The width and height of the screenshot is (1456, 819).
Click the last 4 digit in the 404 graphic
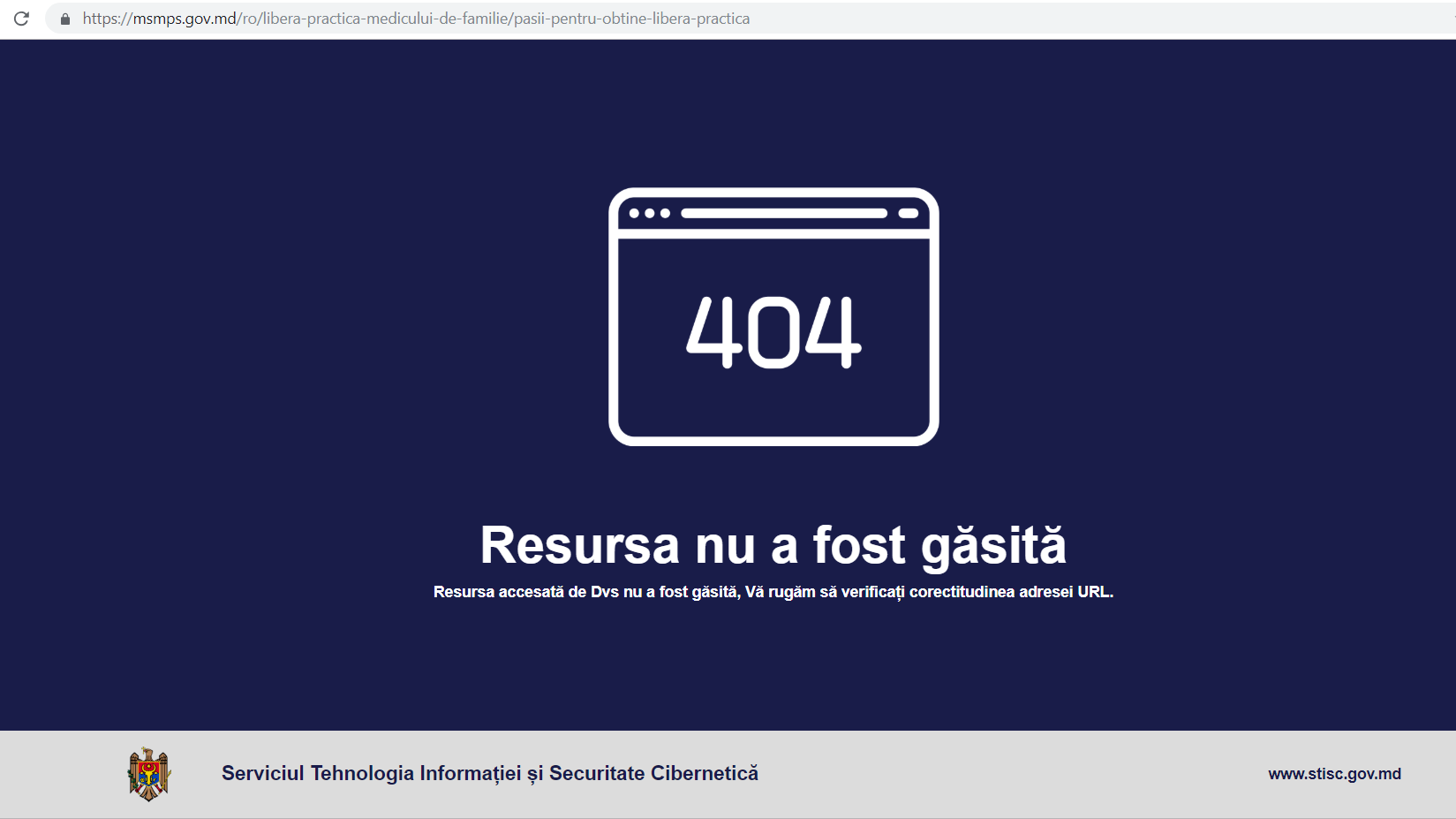[833, 332]
